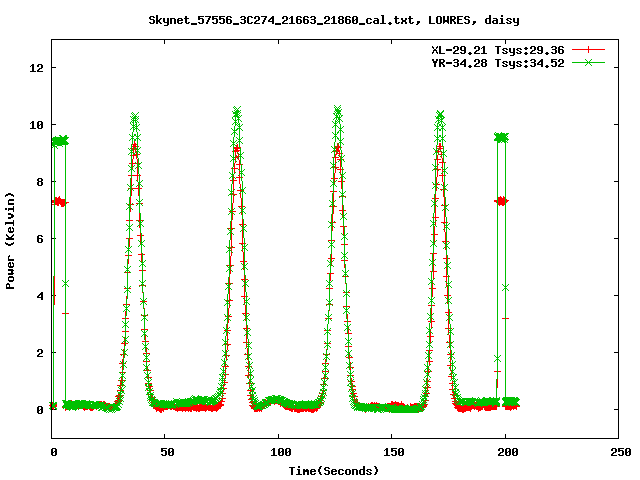
Task: Click the top of the fourth peak near 171 seconds
Action: click(x=440, y=115)
